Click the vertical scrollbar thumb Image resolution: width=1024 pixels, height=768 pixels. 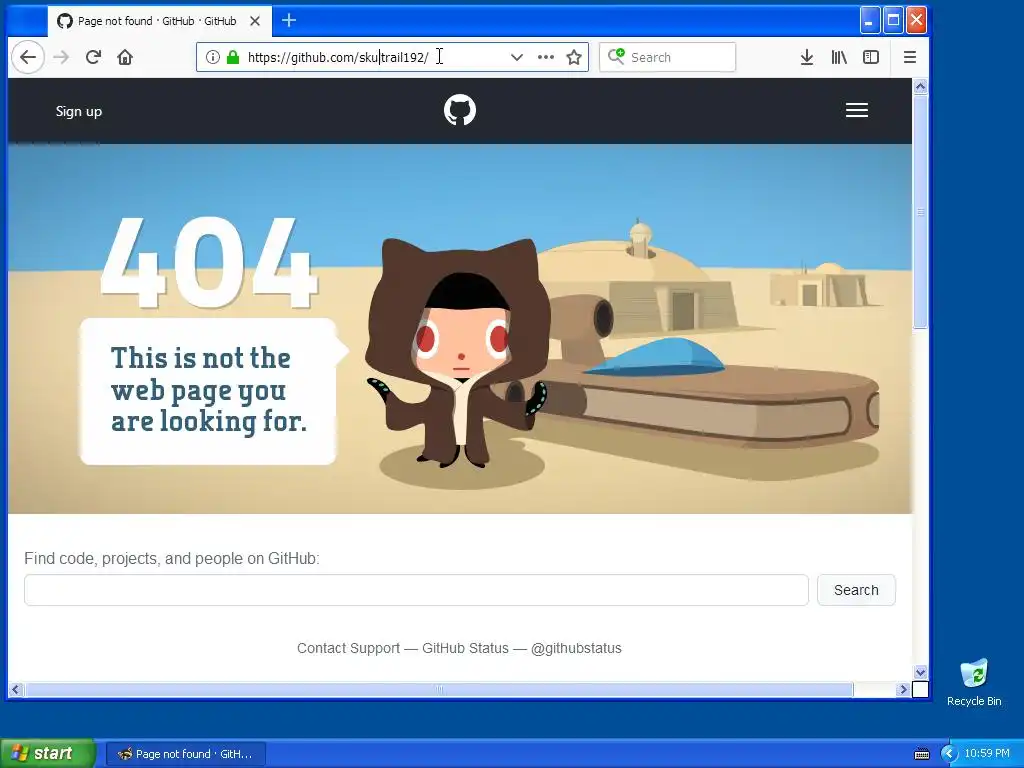(x=920, y=212)
